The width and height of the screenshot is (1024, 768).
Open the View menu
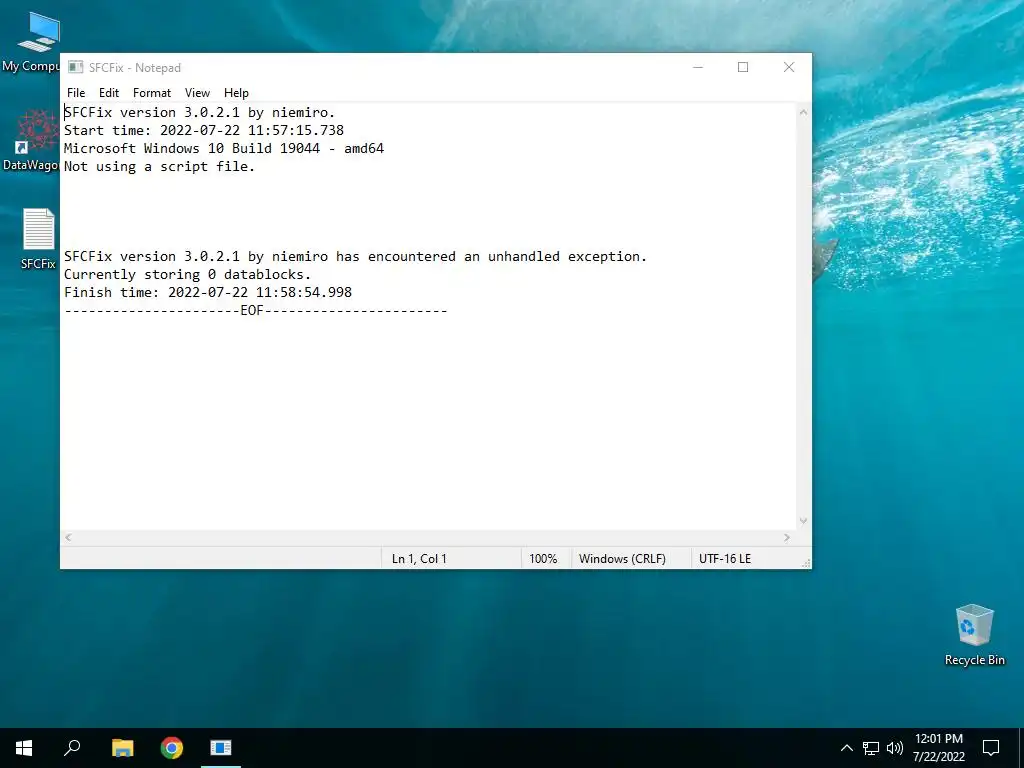[x=197, y=93]
